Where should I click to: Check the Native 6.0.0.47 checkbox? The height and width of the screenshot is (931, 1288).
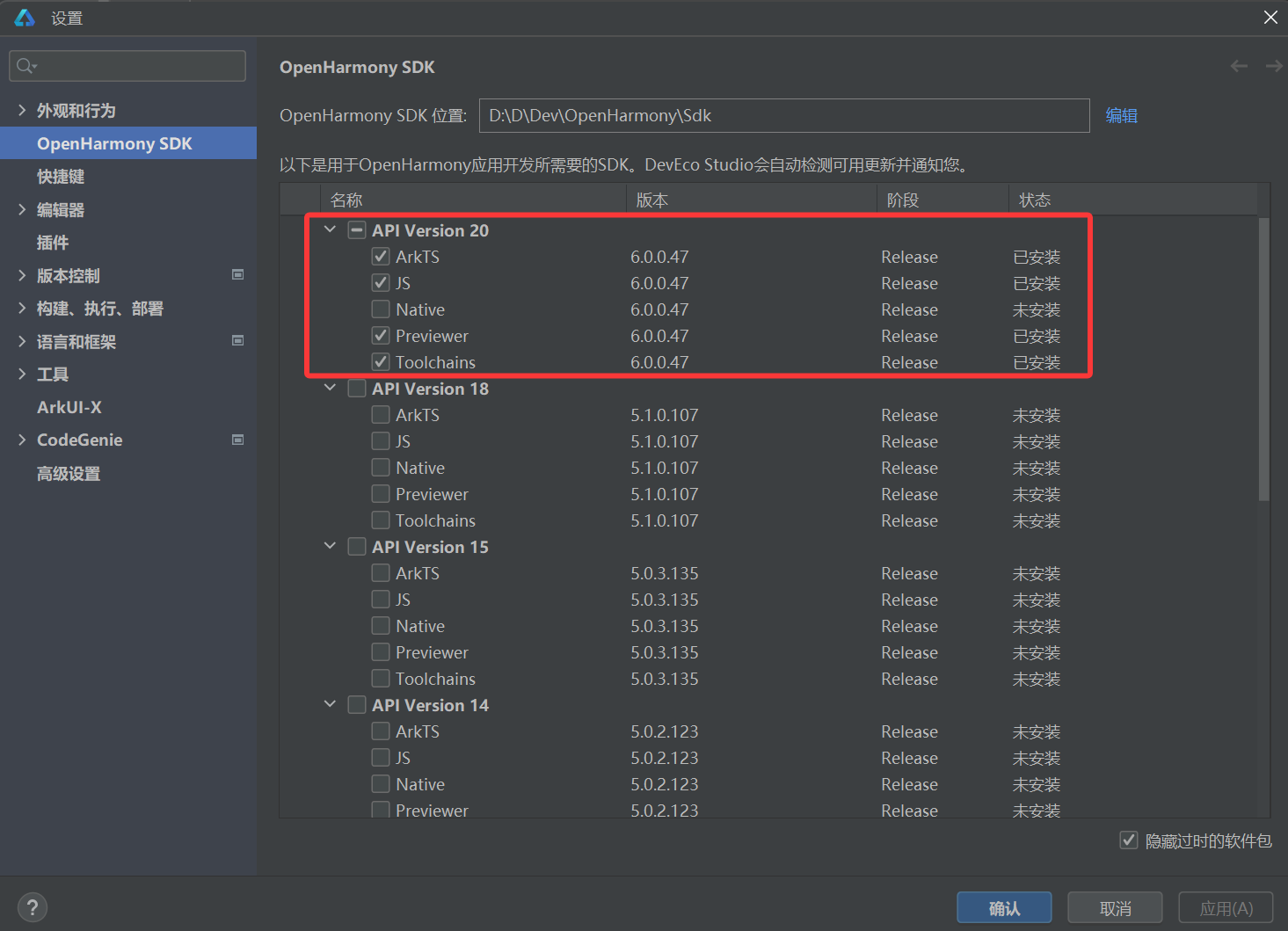pyautogui.click(x=381, y=309)
